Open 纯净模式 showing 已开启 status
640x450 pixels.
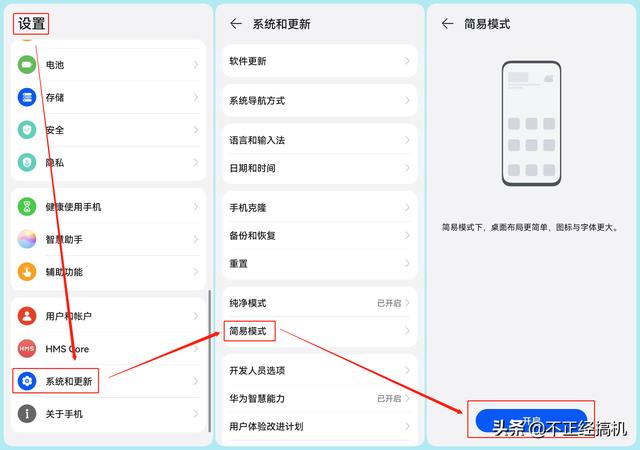point(320,303)
